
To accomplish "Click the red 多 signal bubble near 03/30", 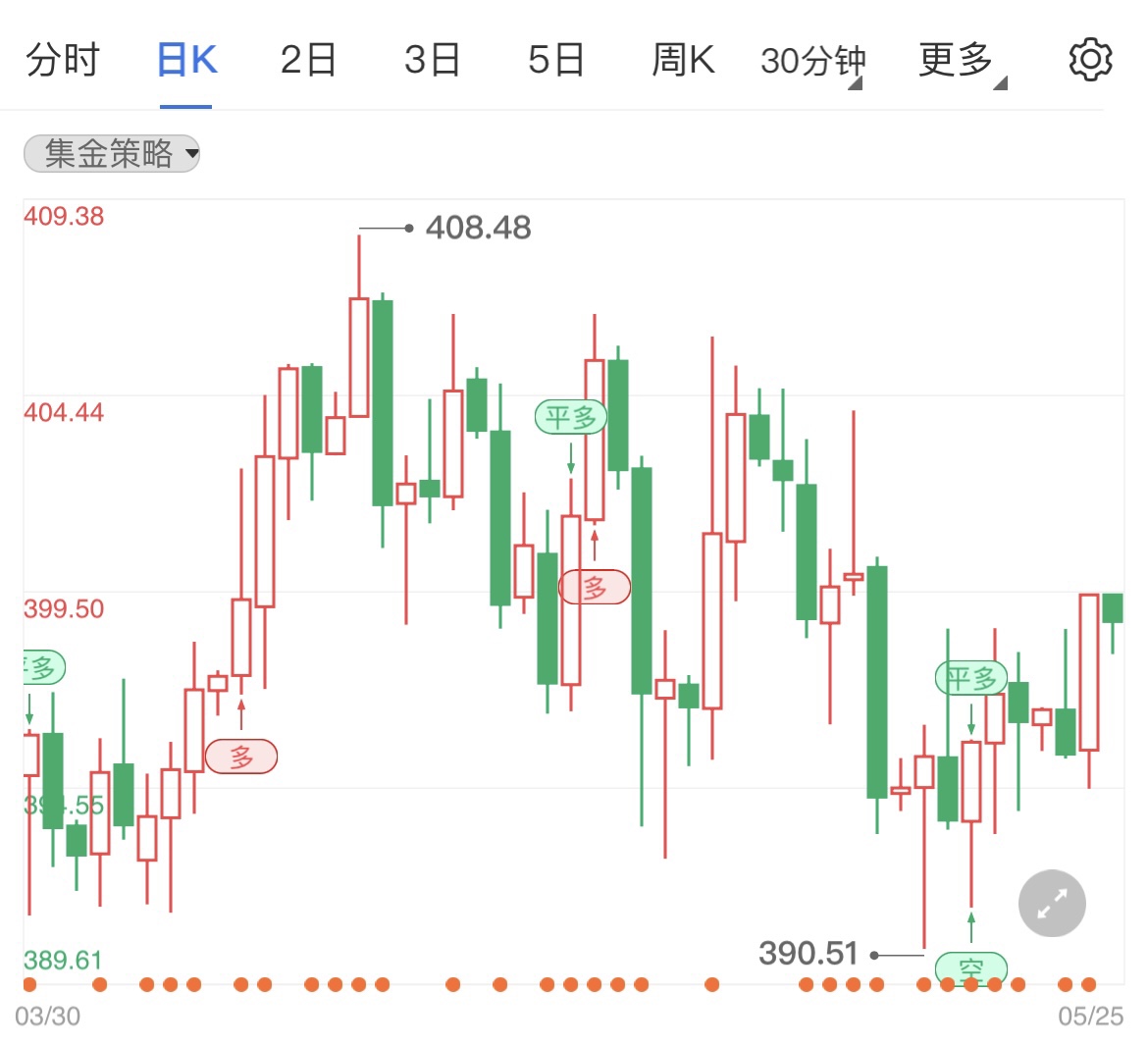I will [x=241, y=756].
